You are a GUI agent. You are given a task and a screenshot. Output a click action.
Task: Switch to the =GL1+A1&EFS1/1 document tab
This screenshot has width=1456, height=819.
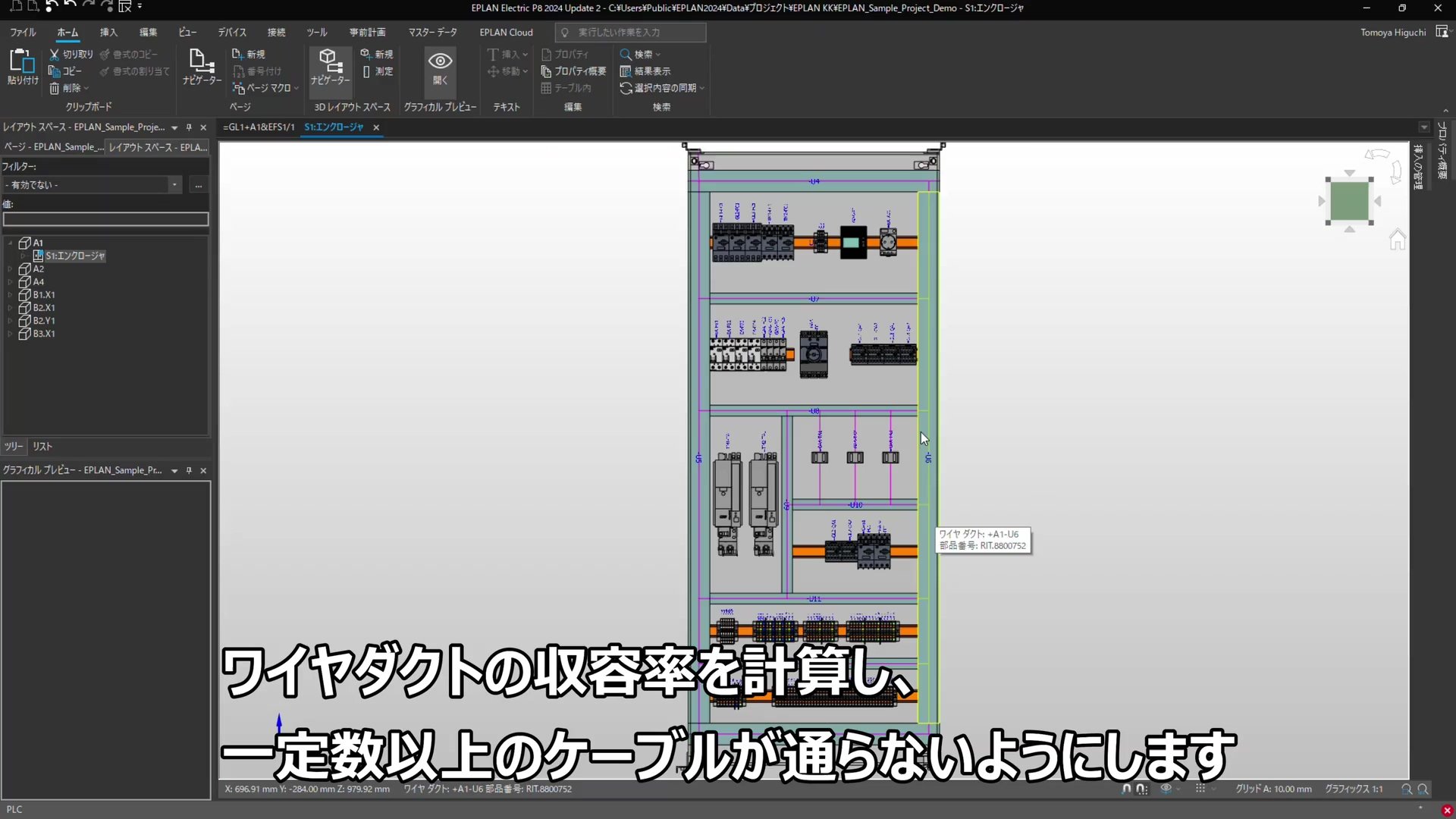click(259, 127)
